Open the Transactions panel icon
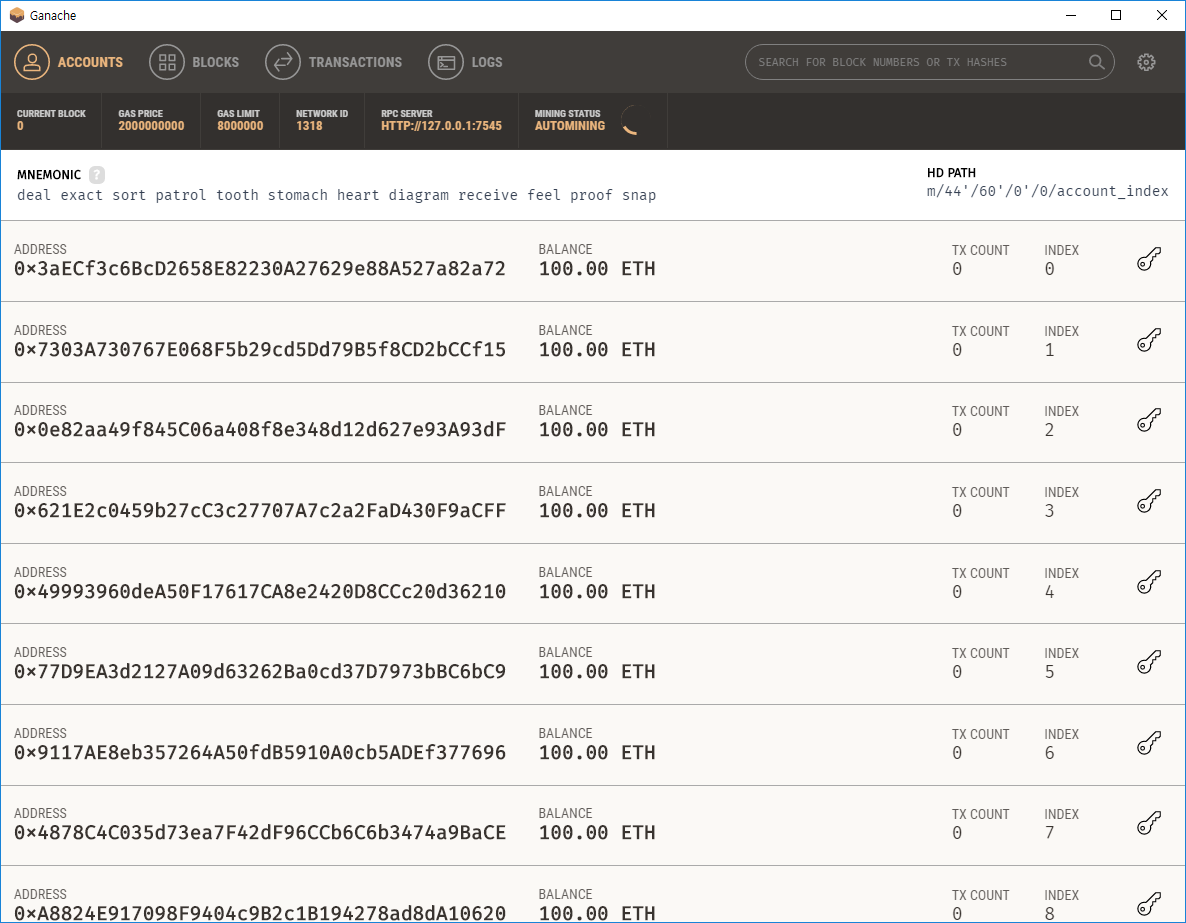This screenshot has width=1186, height=923. pyautogui.click(x=283, y=61)
